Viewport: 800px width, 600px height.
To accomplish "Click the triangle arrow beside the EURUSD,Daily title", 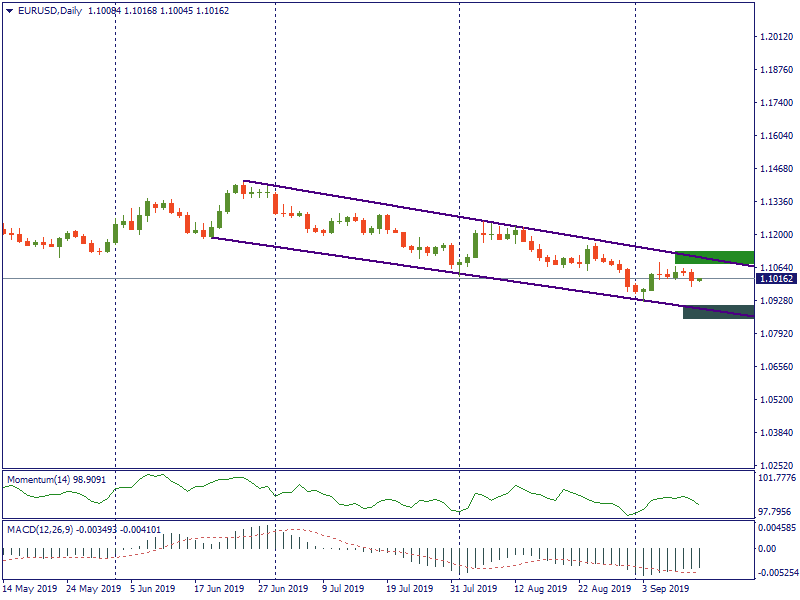I will pos(9,11).
